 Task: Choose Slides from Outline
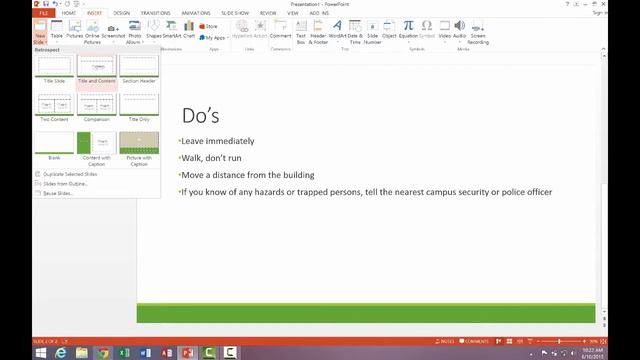coord(65,184)
